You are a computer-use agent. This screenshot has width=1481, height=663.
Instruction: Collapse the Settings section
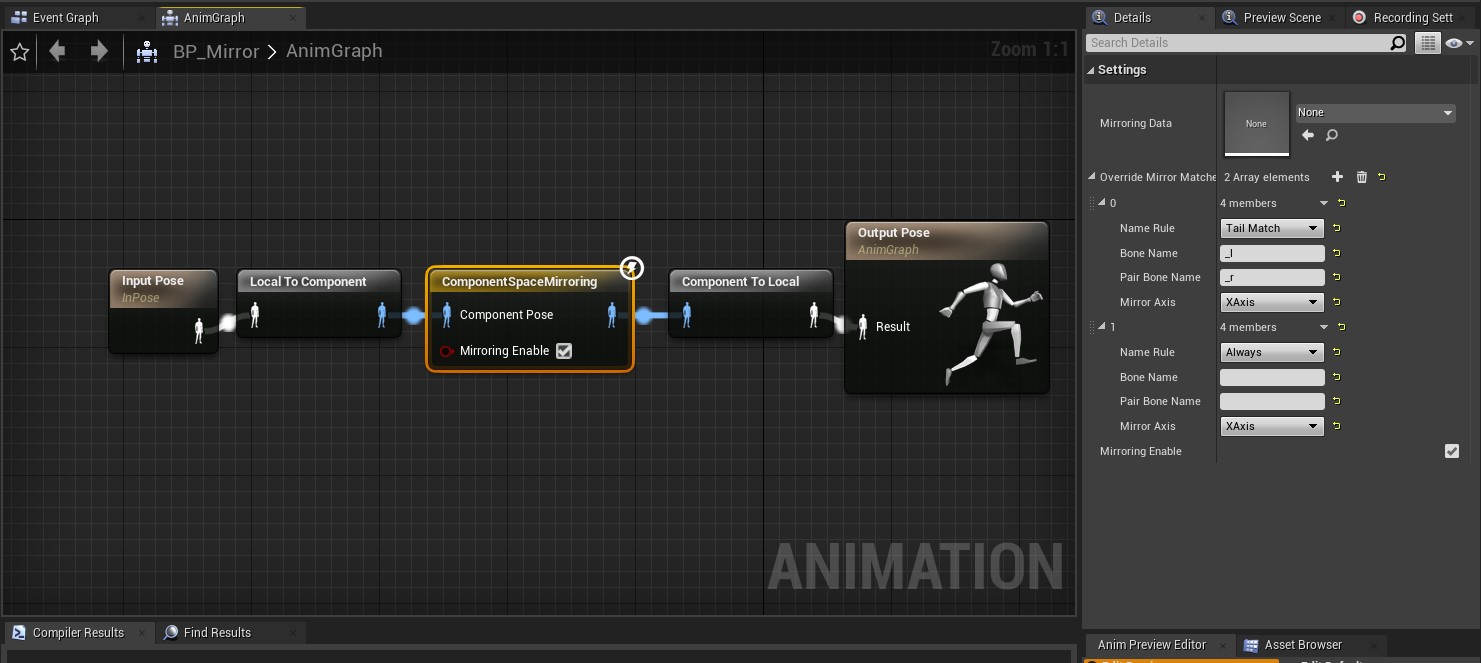click(1091, 70)
